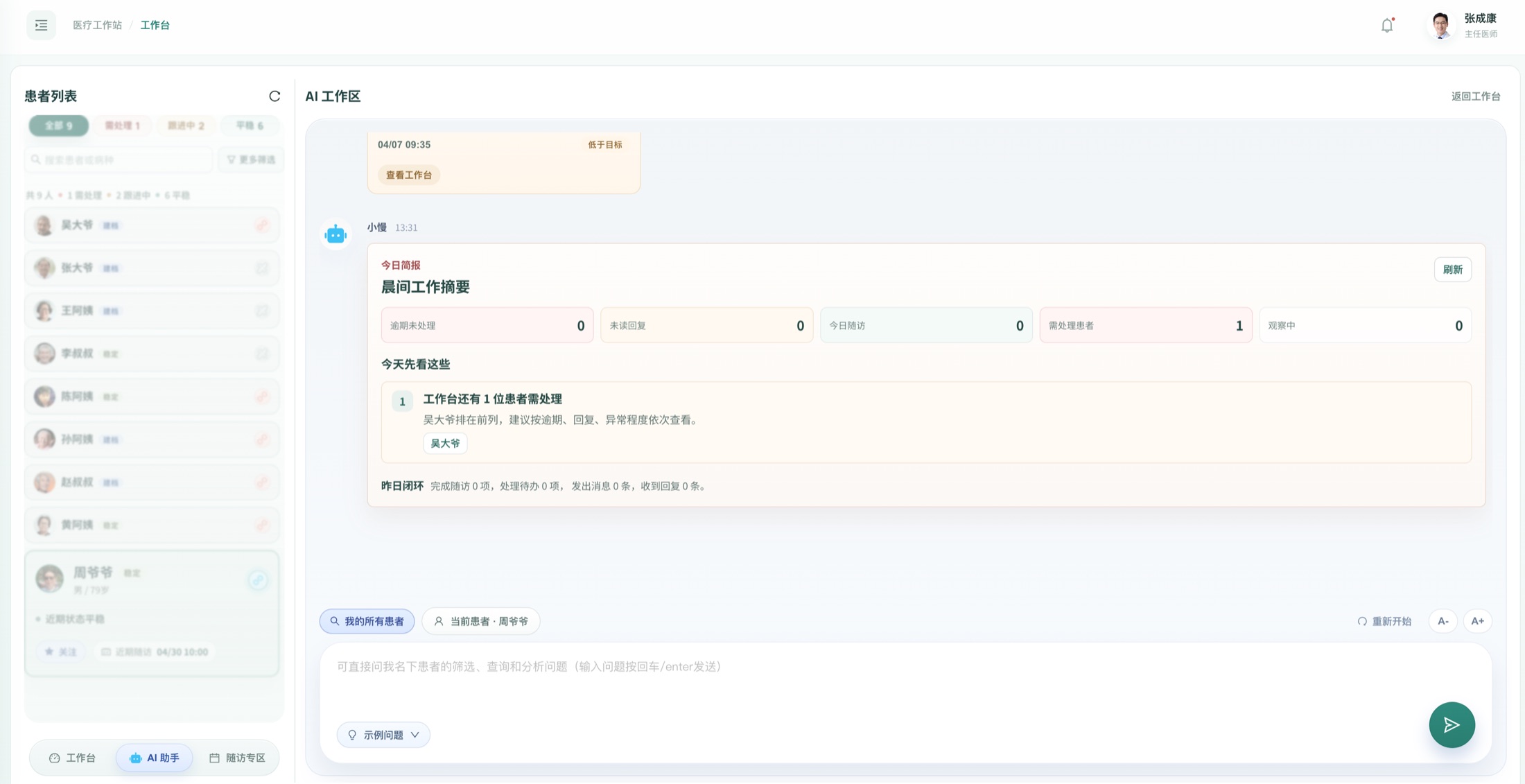
Task: Click 吴大爷's pink link icon
Action: (x=262, y=225)
